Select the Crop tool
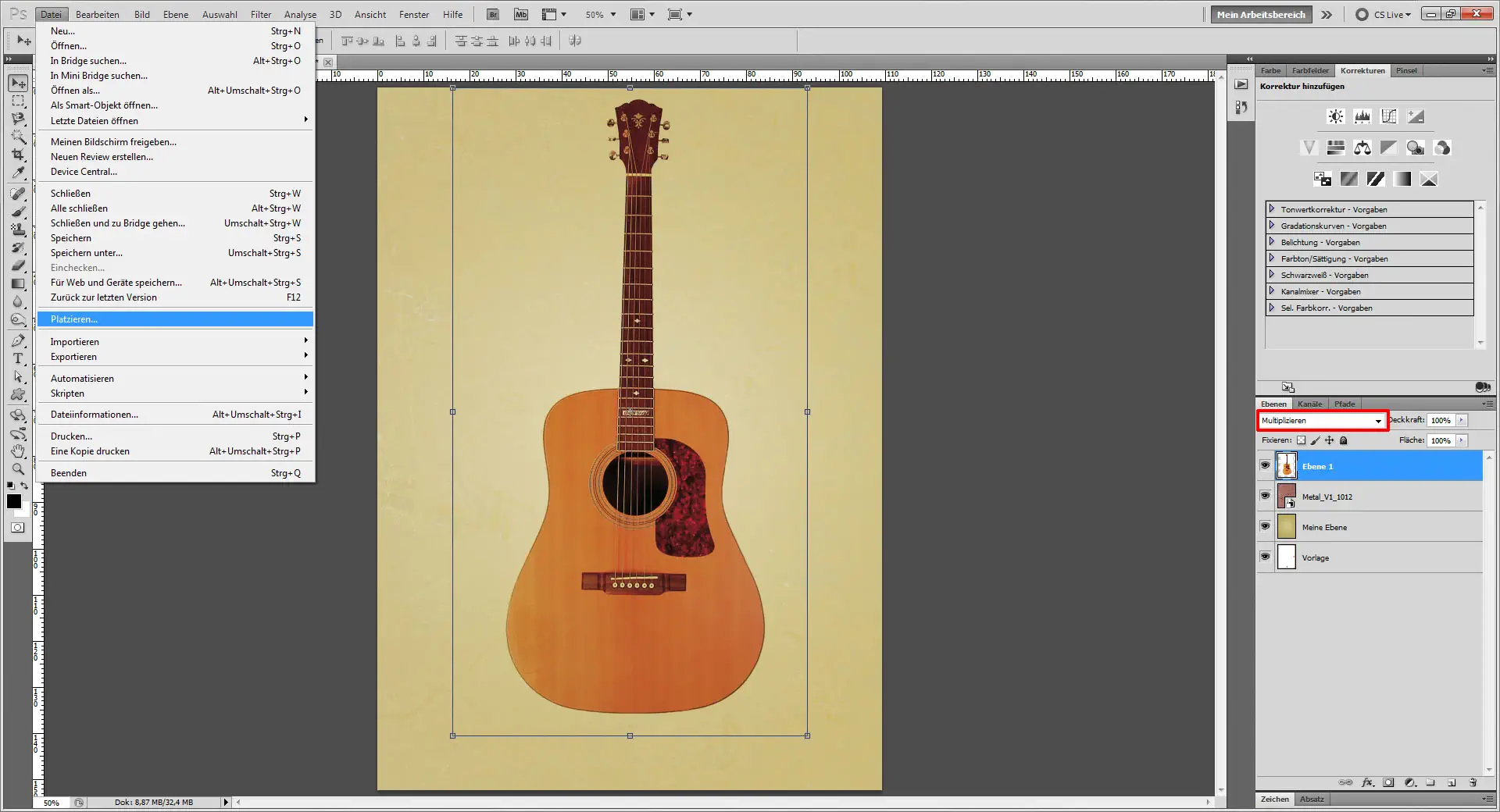Image resolution: width=1500 pixels, height=812 pixels. pyautogui.click(x=18, y=155)
